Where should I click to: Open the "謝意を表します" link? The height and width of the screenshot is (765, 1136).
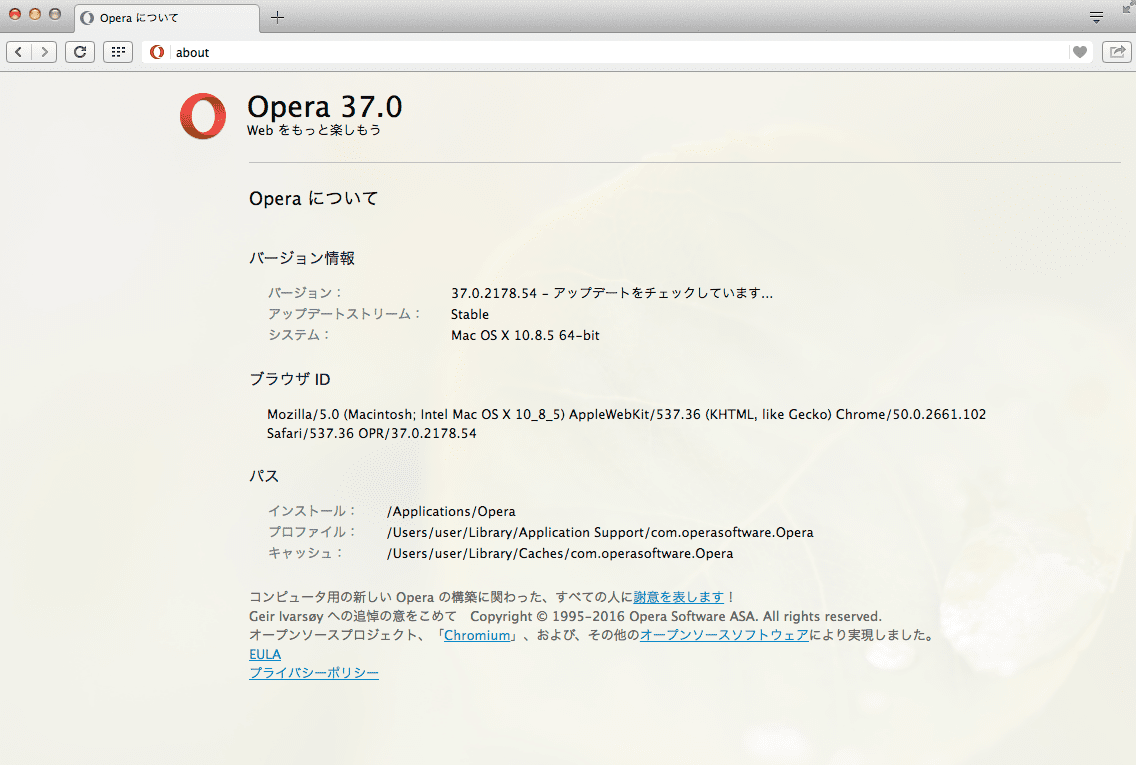679,597
